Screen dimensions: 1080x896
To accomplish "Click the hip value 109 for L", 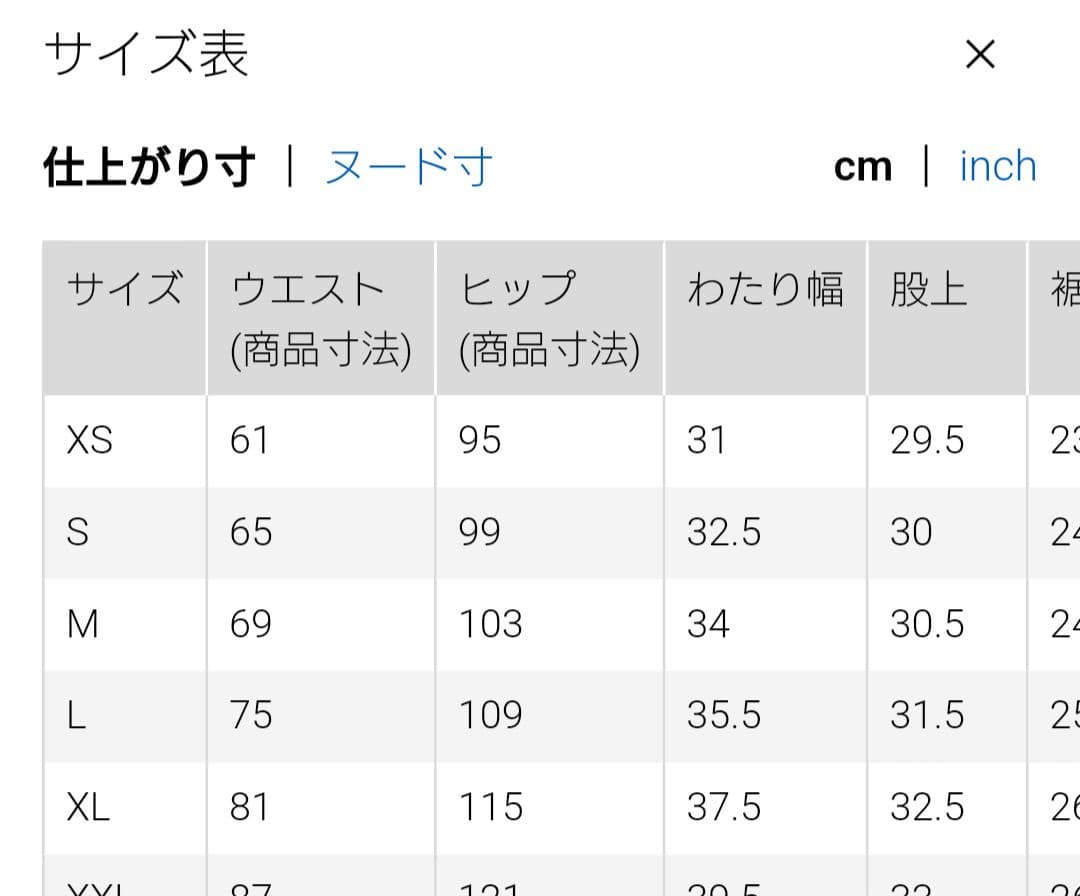I will pos(490,715).
